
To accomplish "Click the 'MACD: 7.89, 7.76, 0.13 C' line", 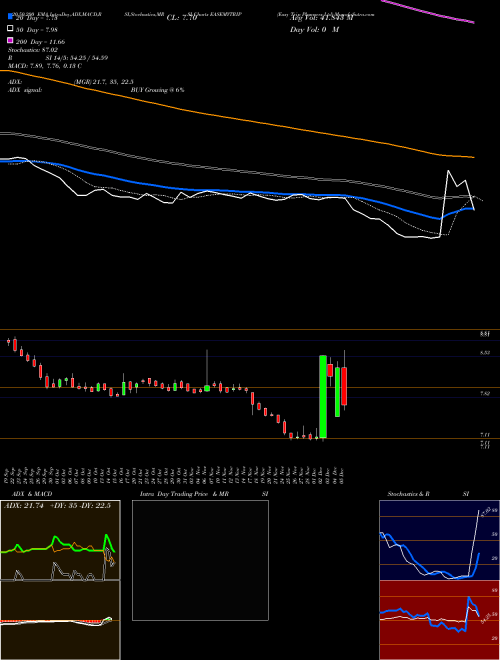I will [x=45, y=66].
